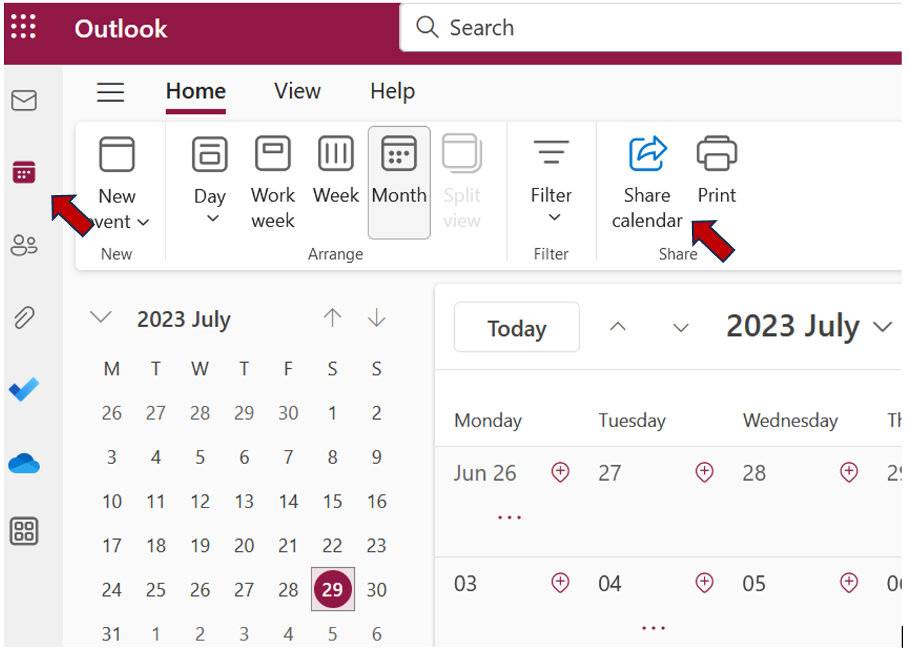Open the OneDrive cloud icon
Screen dimensions: 908x650
click(x=24, y=463)
